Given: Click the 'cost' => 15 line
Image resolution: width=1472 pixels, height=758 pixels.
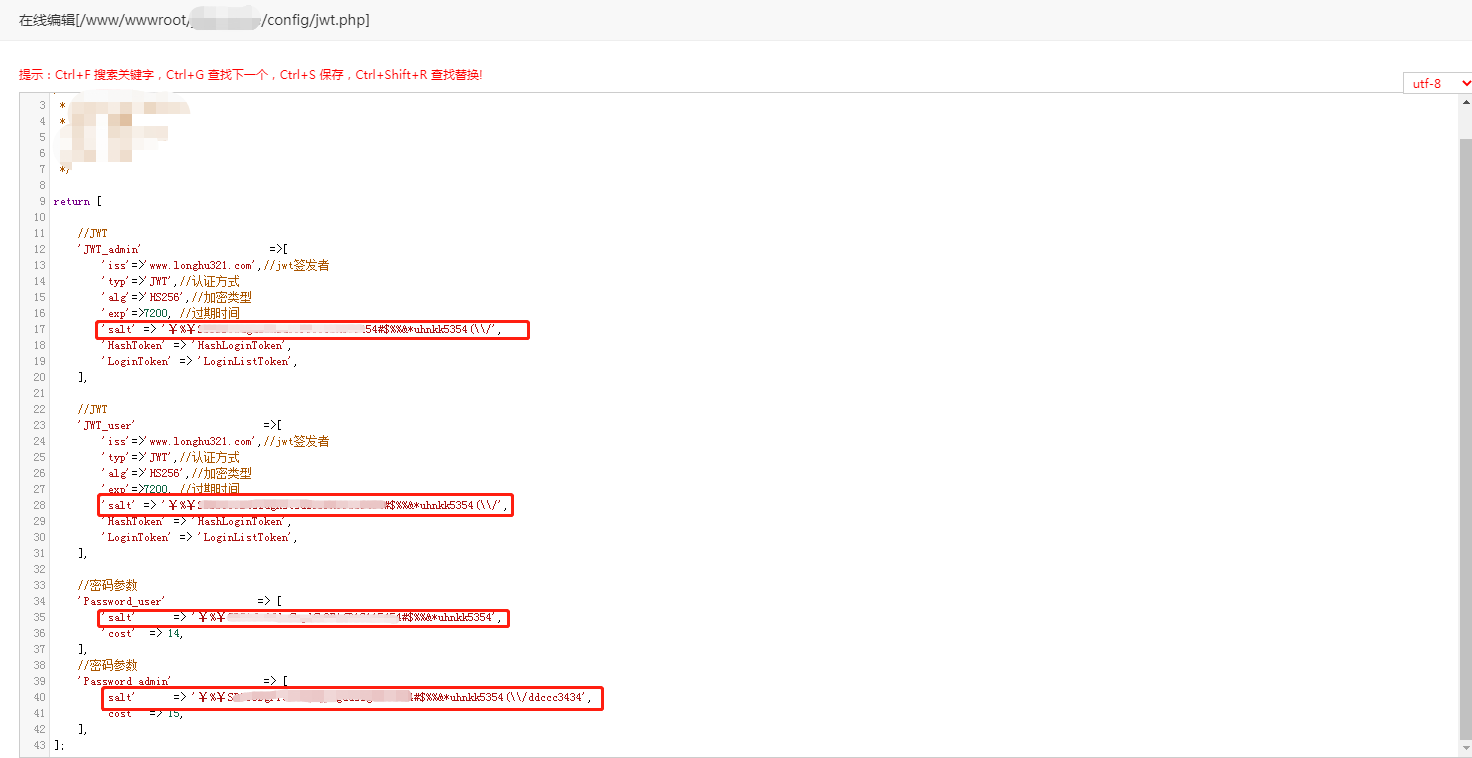Looking at the screenshot, I should (145, 713).
